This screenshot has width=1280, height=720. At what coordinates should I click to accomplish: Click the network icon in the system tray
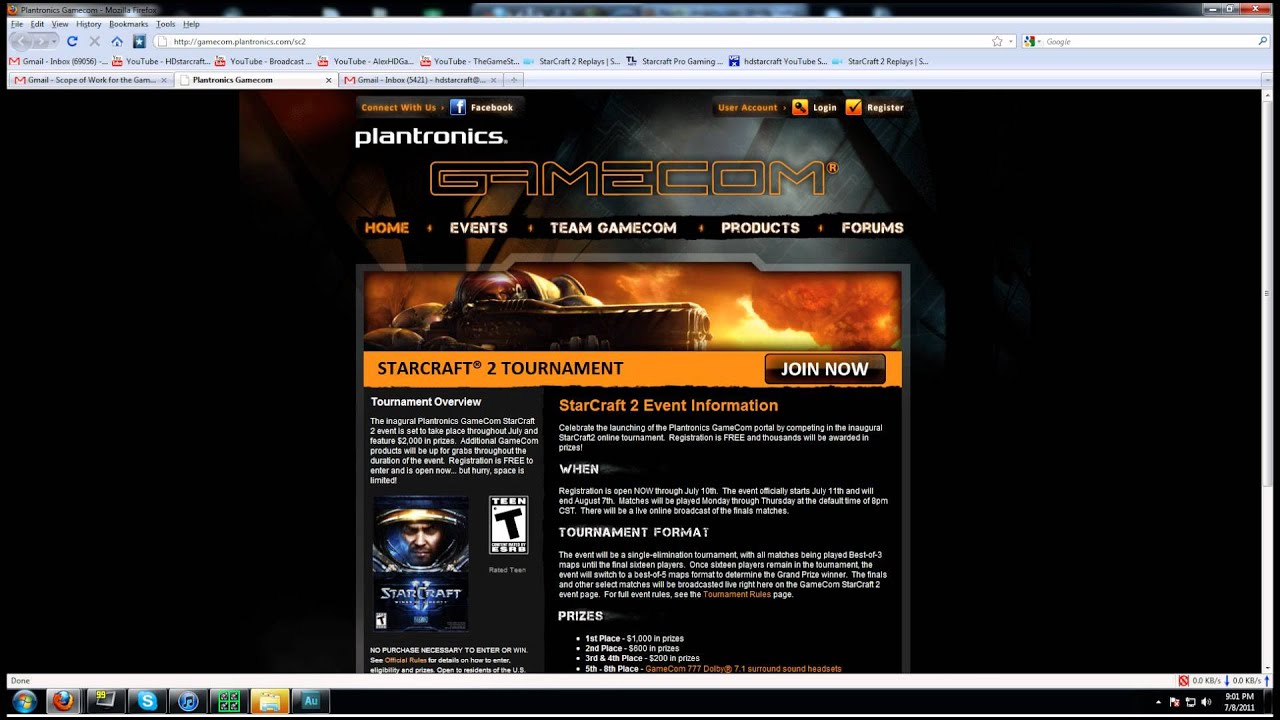tap(1191, 702)
